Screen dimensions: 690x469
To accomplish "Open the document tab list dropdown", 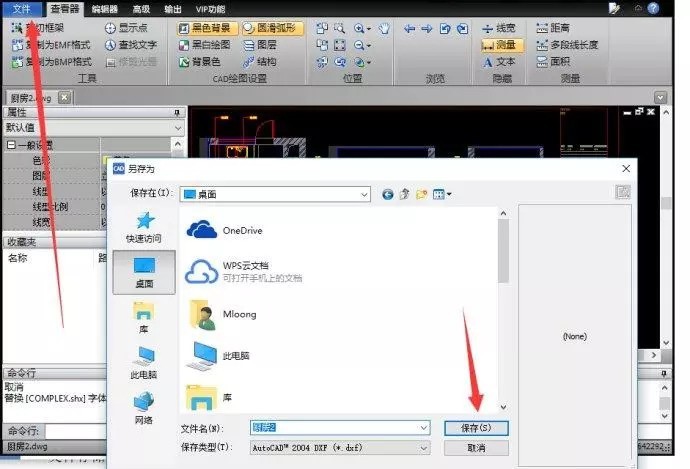I will [x=661, y=97].
